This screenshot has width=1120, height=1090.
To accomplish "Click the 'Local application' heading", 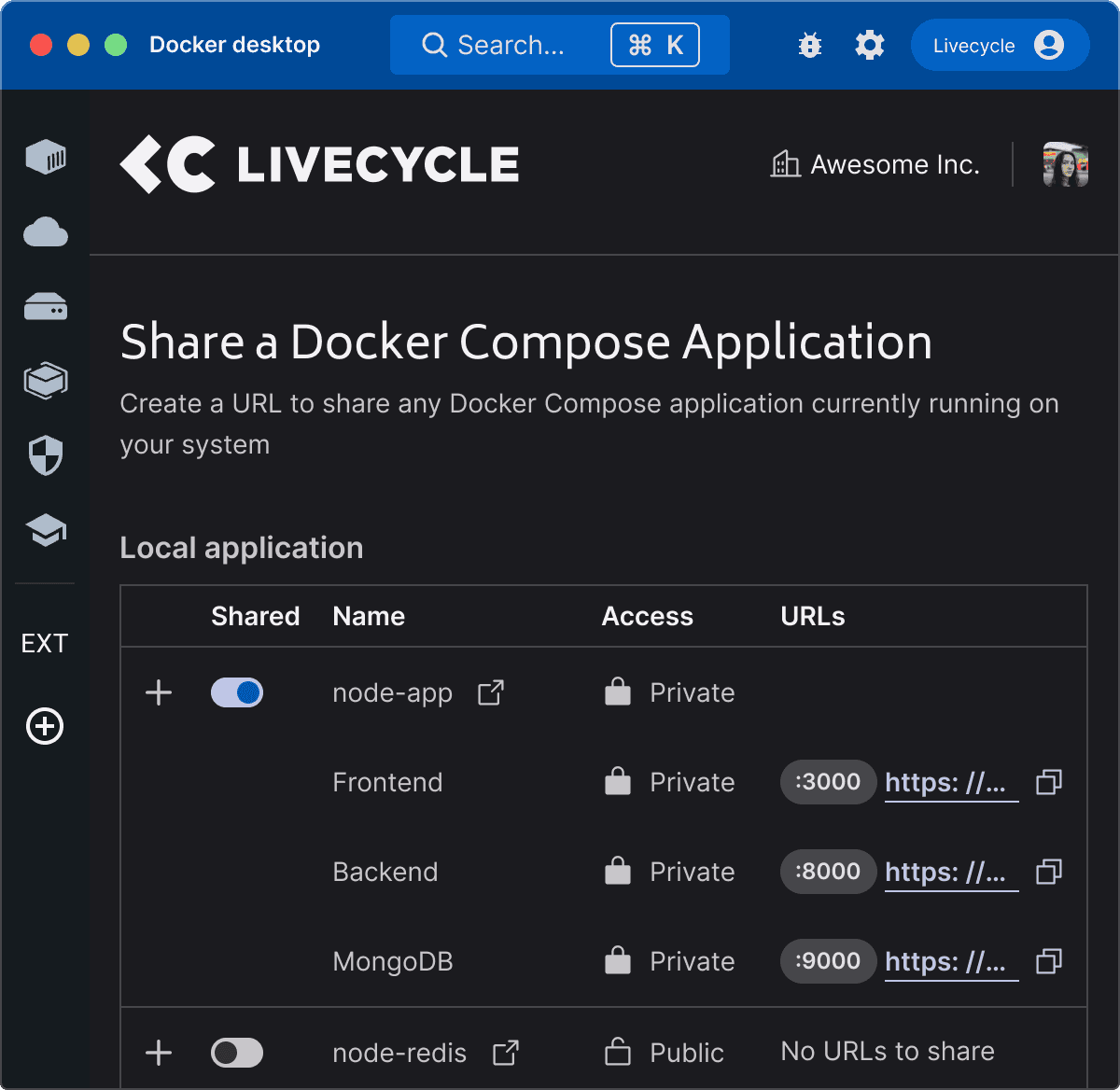I will point(242,548).
